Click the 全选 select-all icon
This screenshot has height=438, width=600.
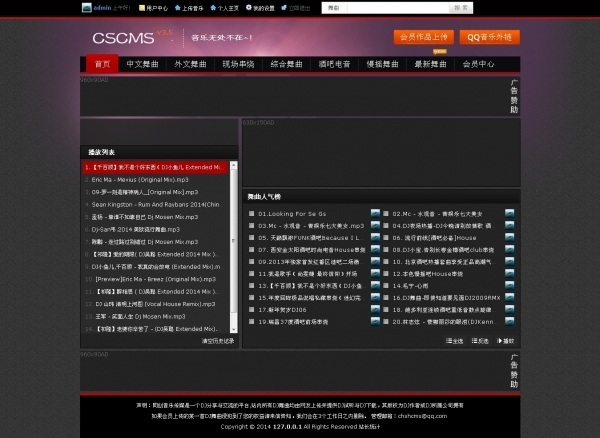(x=449, y=341)
